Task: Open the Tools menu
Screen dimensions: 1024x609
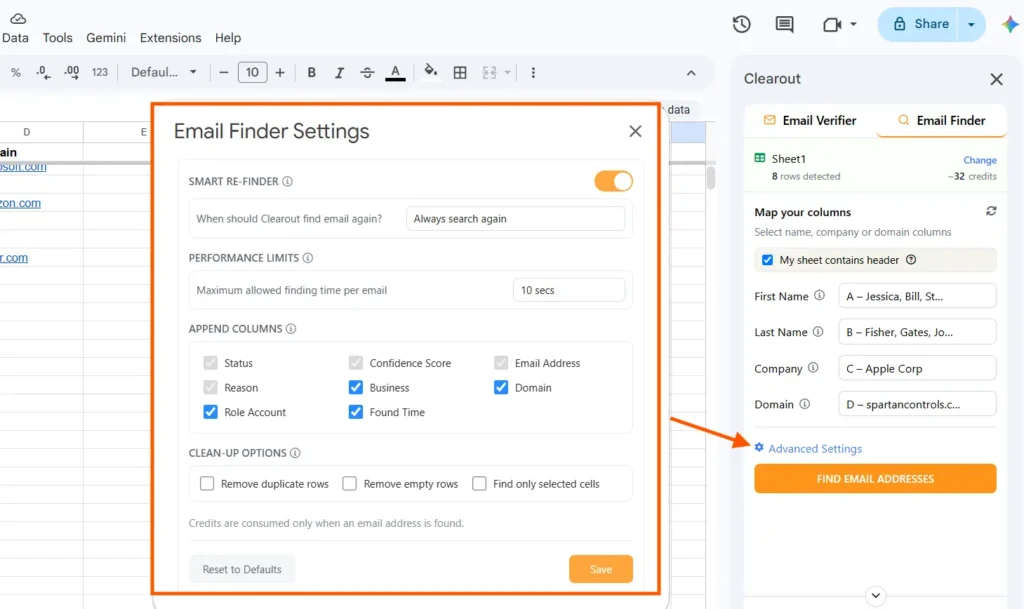Action: tap(57, 38)
